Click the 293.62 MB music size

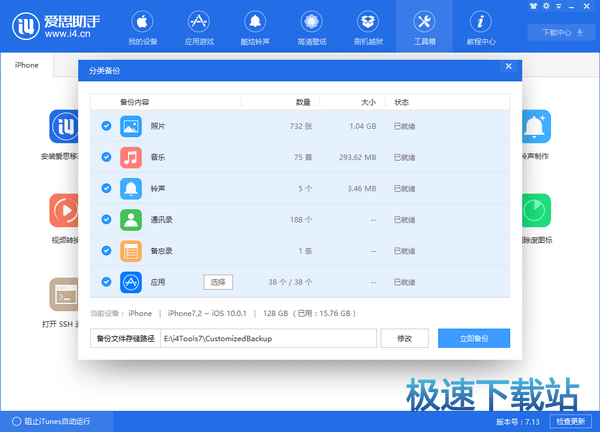[357, 157]
